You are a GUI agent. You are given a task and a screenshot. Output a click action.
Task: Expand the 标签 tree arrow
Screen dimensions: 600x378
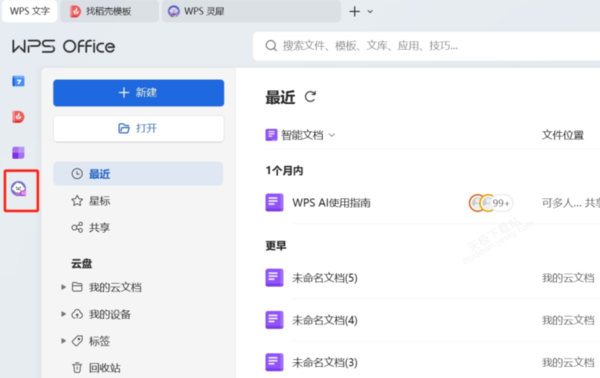point(64,341)
